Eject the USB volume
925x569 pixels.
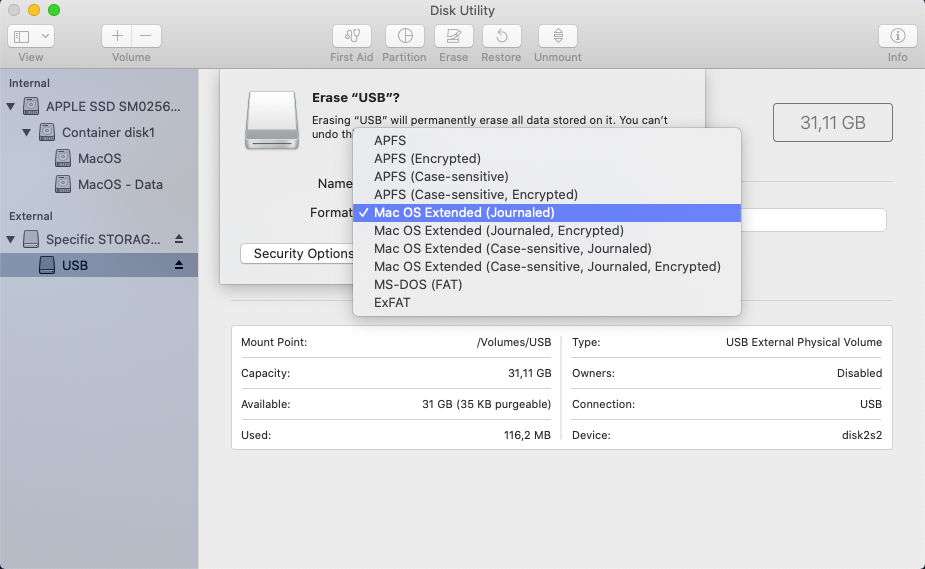(x=179, y=265)
